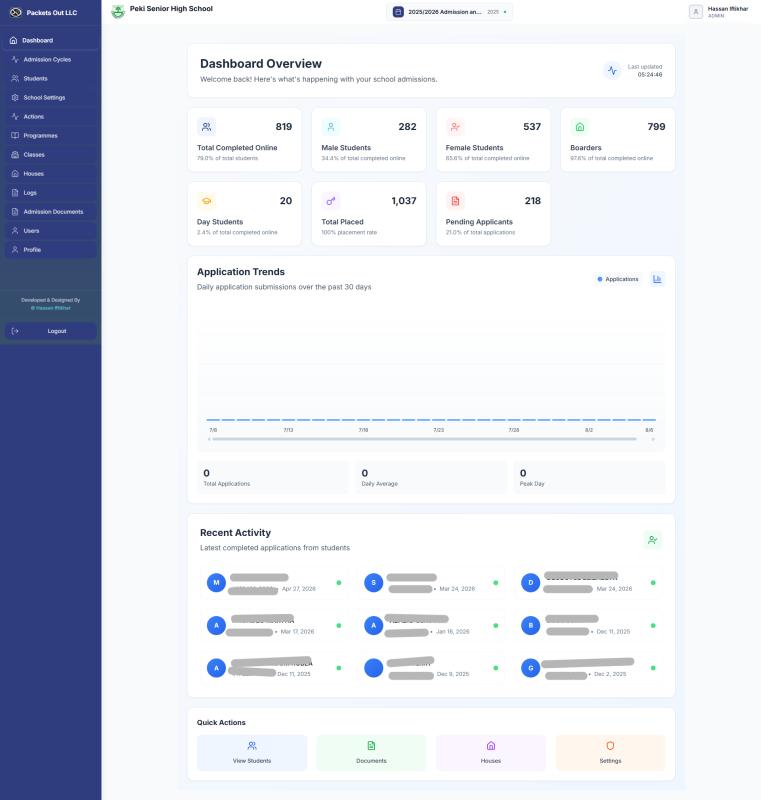Click the Hassan Iftikhar admin name

[728, 9]
